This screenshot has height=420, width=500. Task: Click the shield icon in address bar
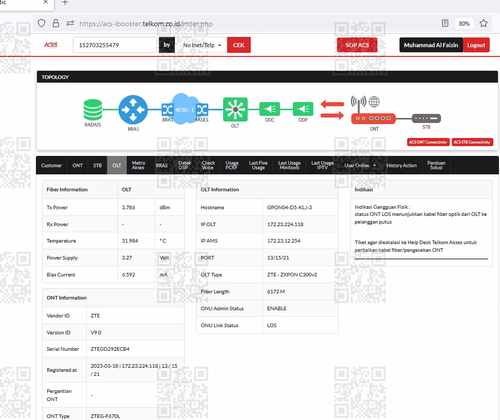41,23
